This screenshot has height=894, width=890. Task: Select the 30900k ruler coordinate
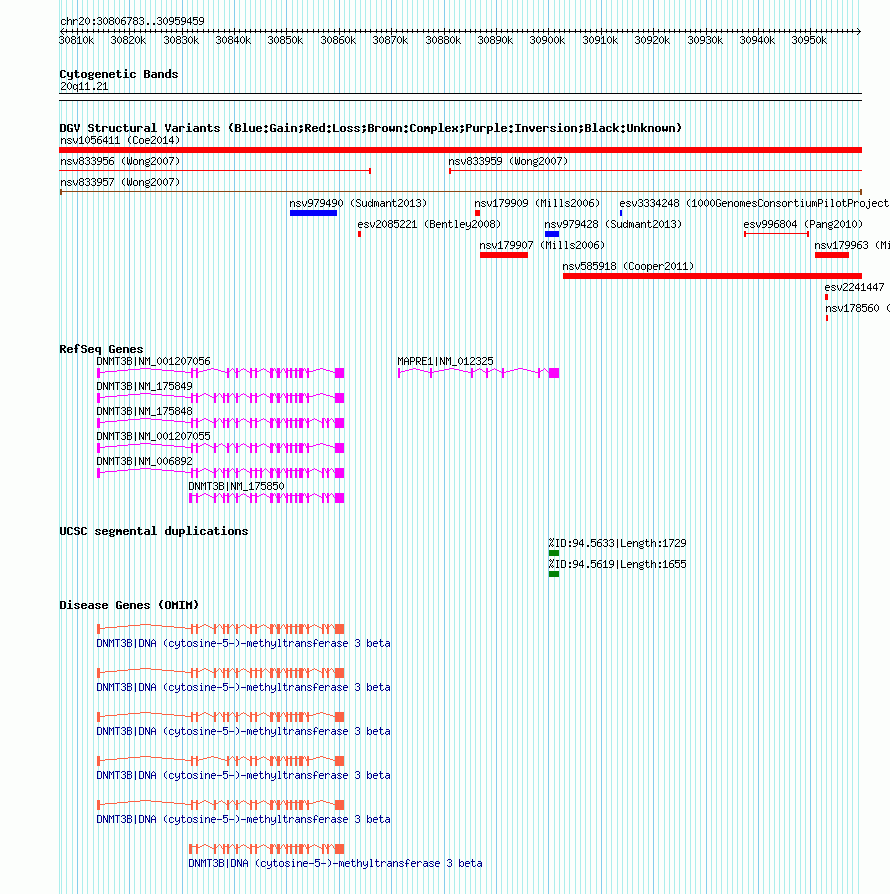click(x=547, y=40)
